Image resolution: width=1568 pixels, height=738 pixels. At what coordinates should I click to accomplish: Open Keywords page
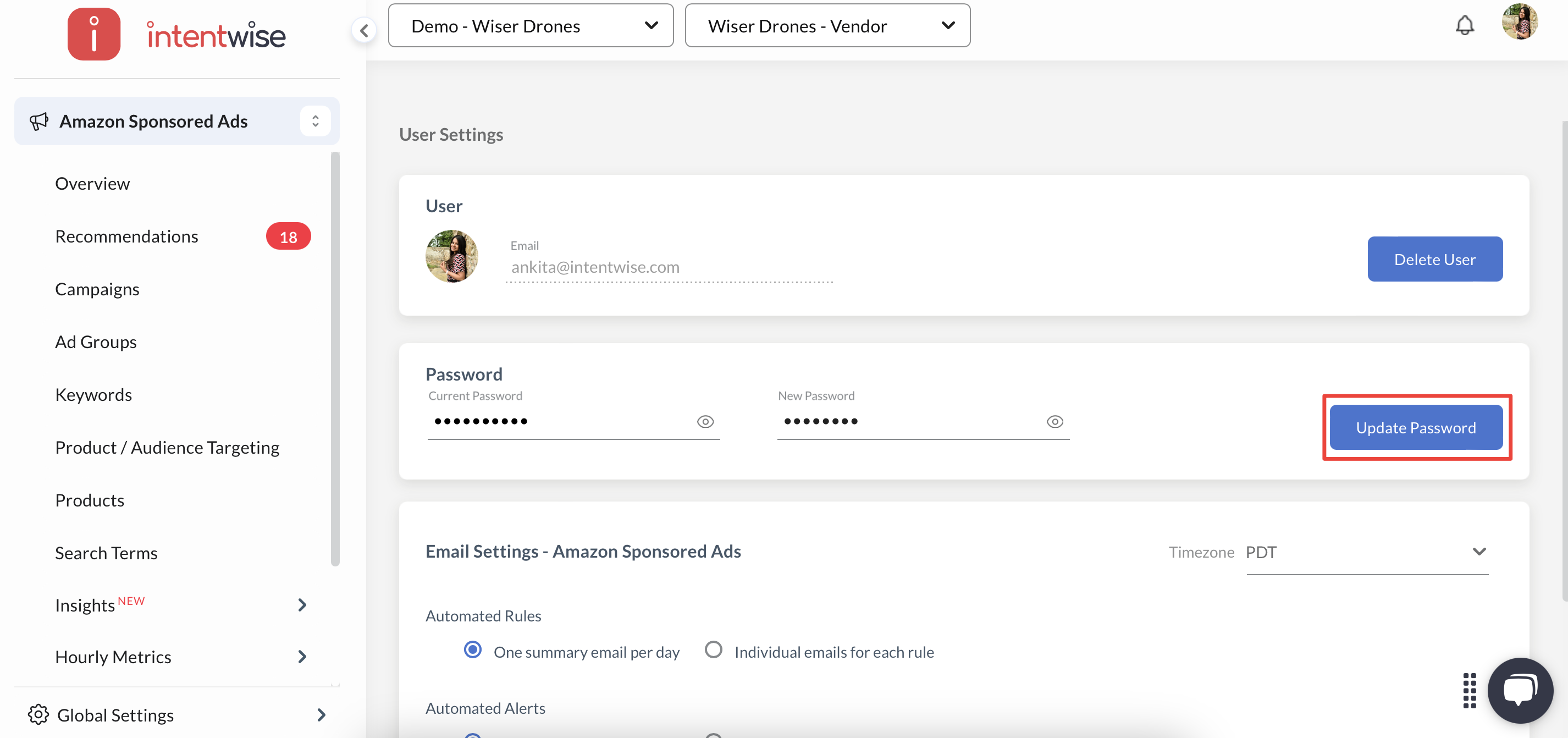pyautogui.click(x=93, y=395)
